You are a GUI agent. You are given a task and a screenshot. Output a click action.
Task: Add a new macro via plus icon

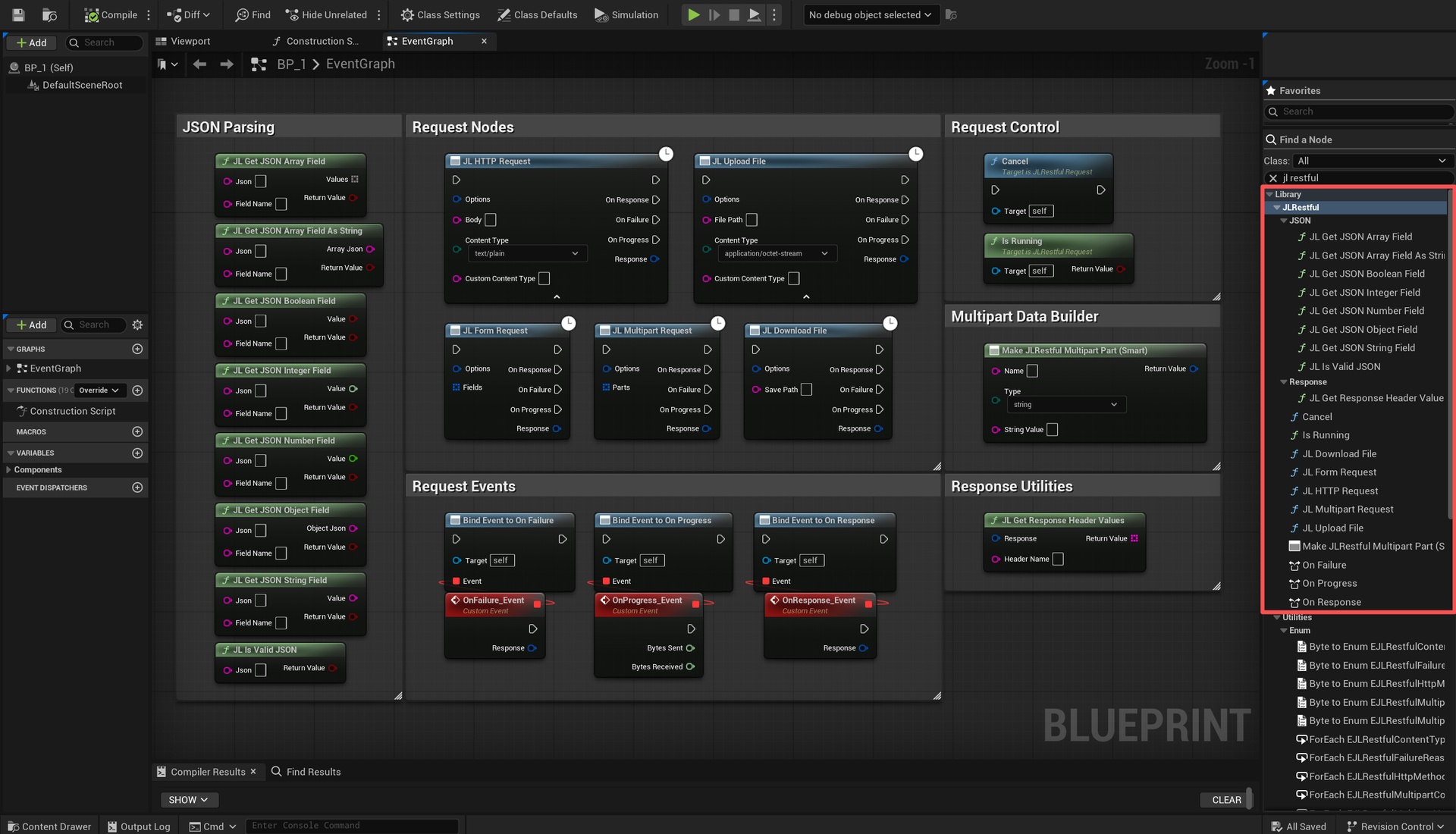pos(137,431)
